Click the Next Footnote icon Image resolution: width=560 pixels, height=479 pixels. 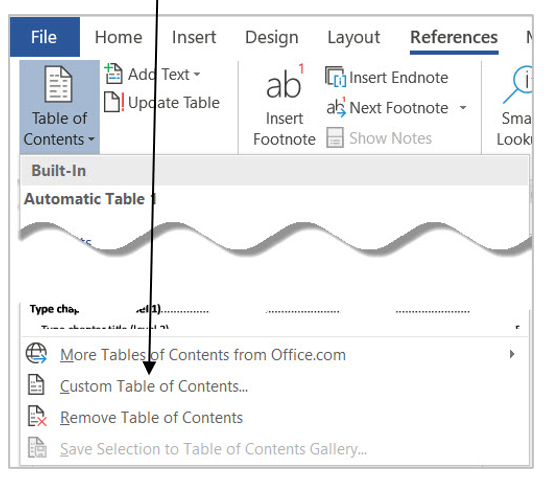pos(336,107)
